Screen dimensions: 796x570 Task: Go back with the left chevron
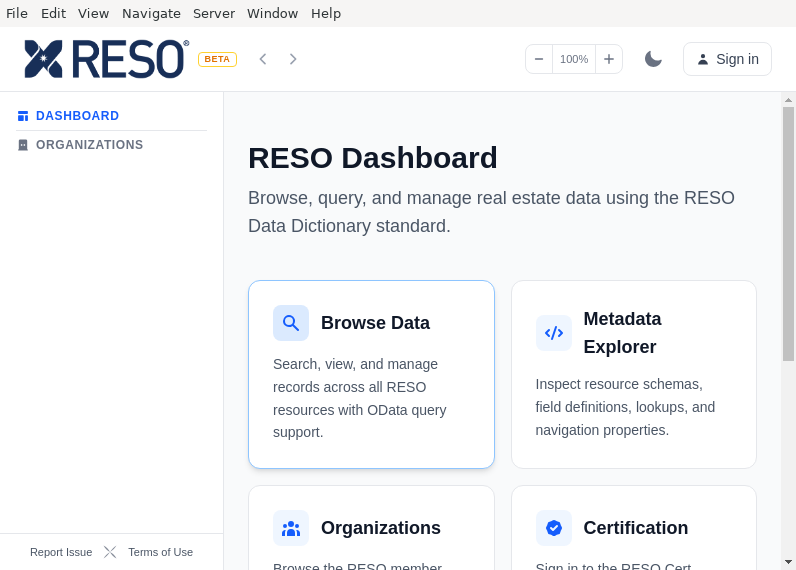pyautogui.click(x=262, y=59)
